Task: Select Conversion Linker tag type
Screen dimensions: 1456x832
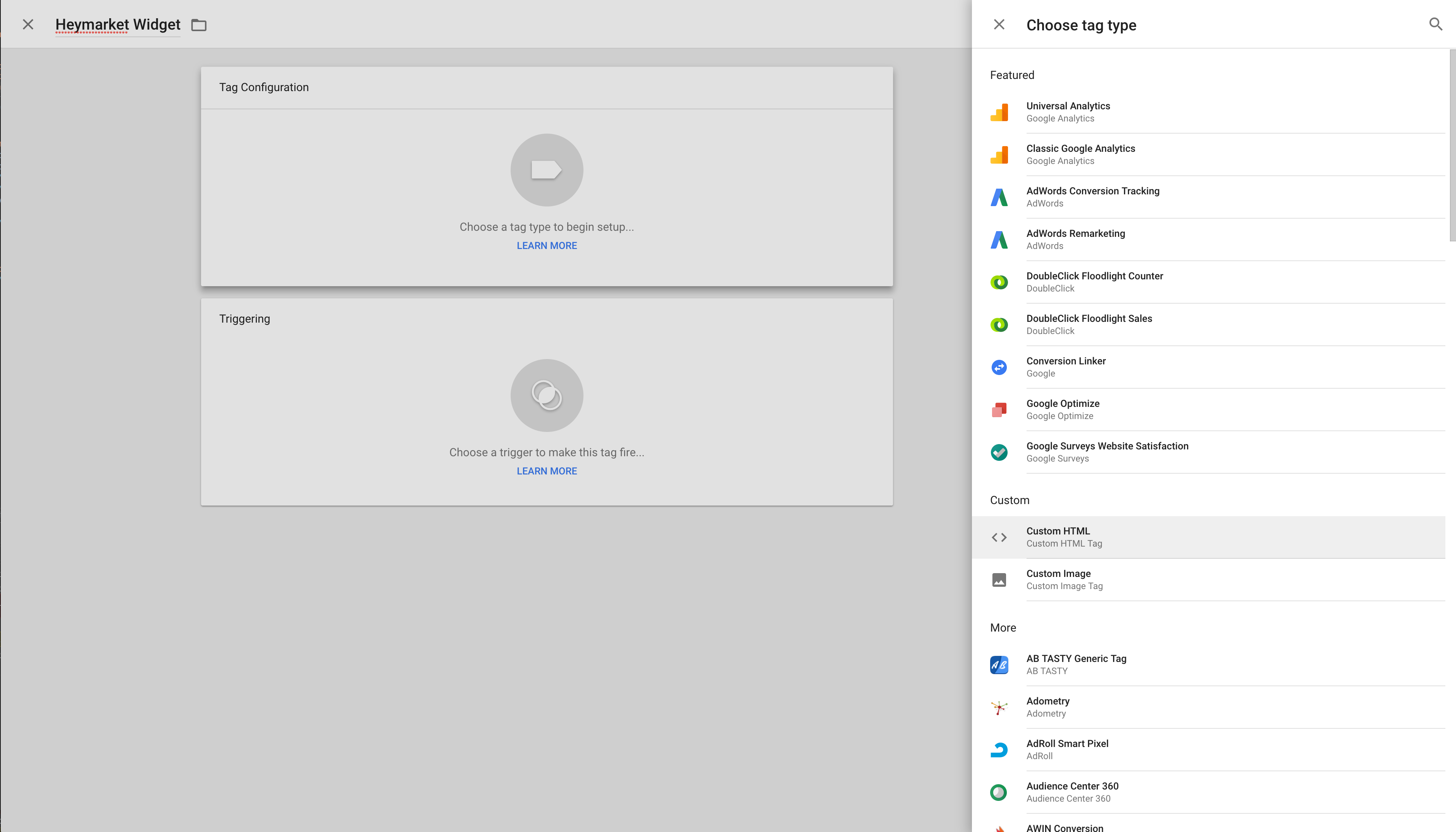Action: [1208, 367]
